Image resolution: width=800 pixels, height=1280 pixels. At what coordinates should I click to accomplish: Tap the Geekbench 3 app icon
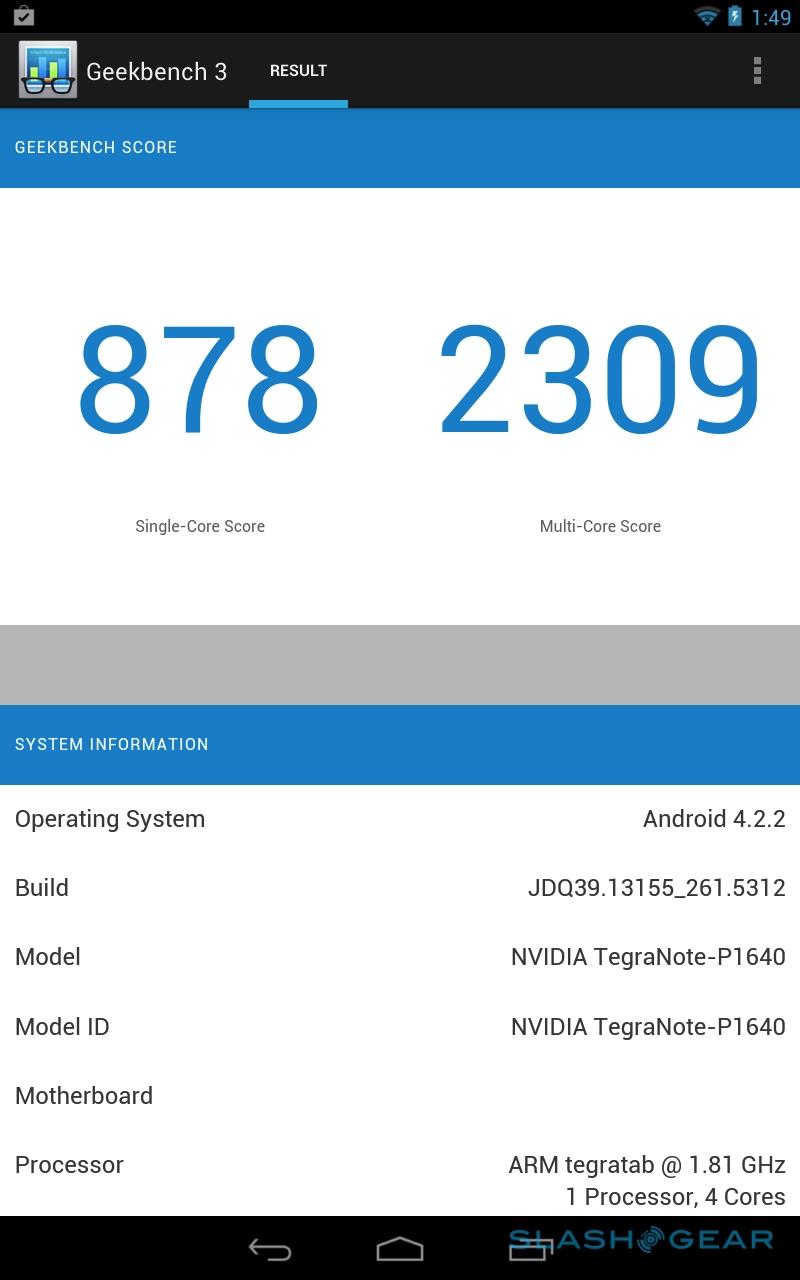pos(47,70)
